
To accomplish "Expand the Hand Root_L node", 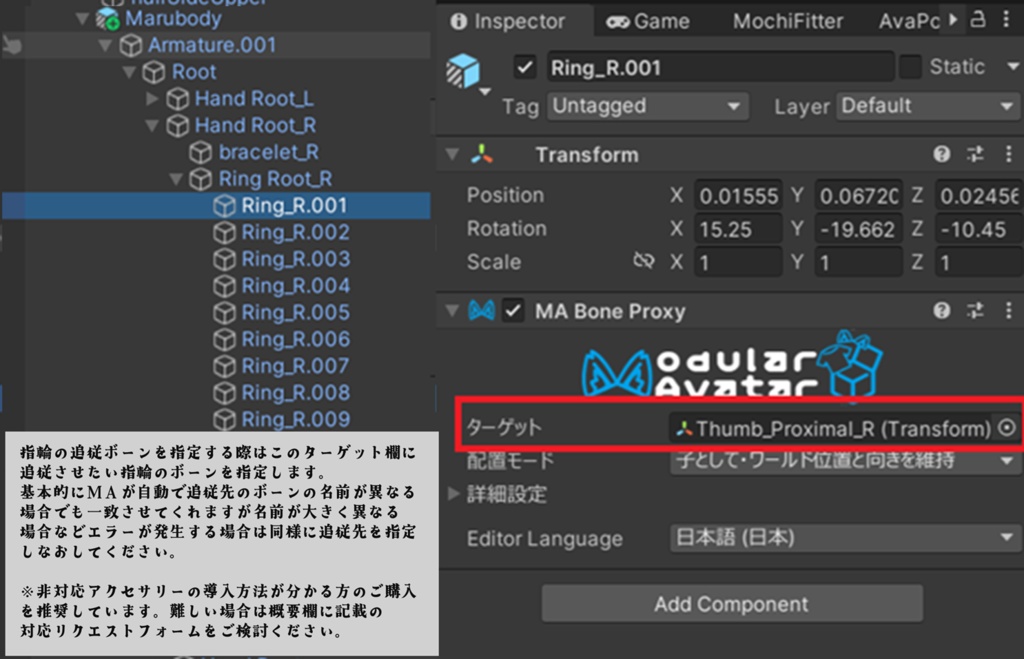I will 152,99.
